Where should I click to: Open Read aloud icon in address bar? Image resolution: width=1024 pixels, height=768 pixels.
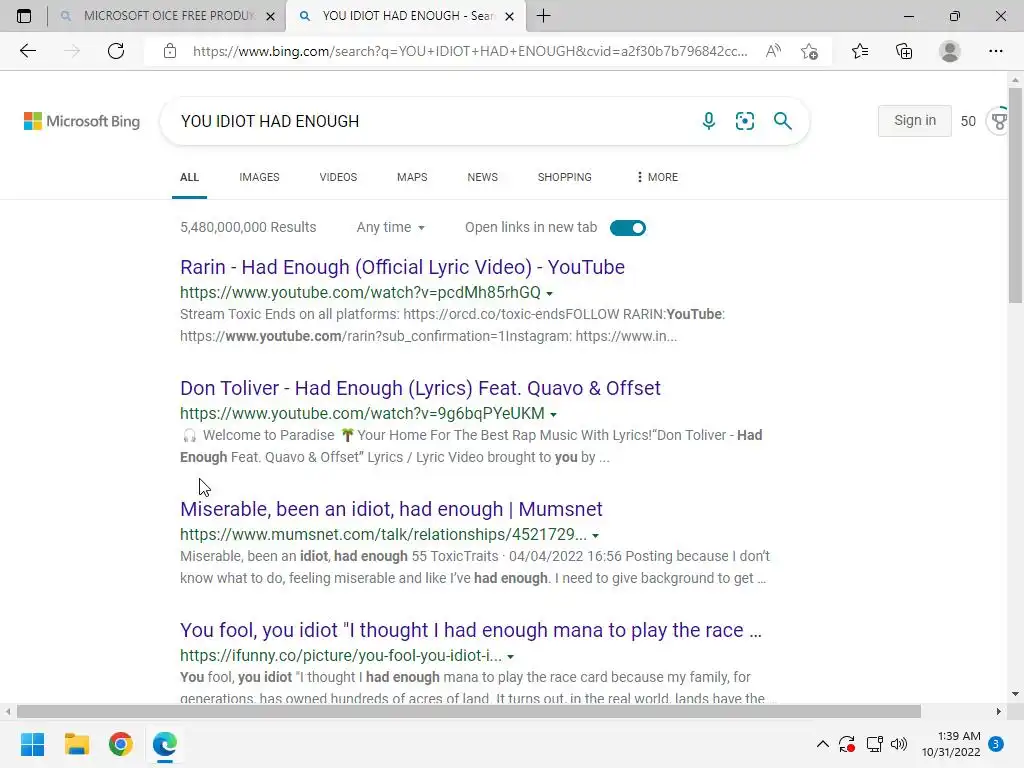[x=773, y=51]
